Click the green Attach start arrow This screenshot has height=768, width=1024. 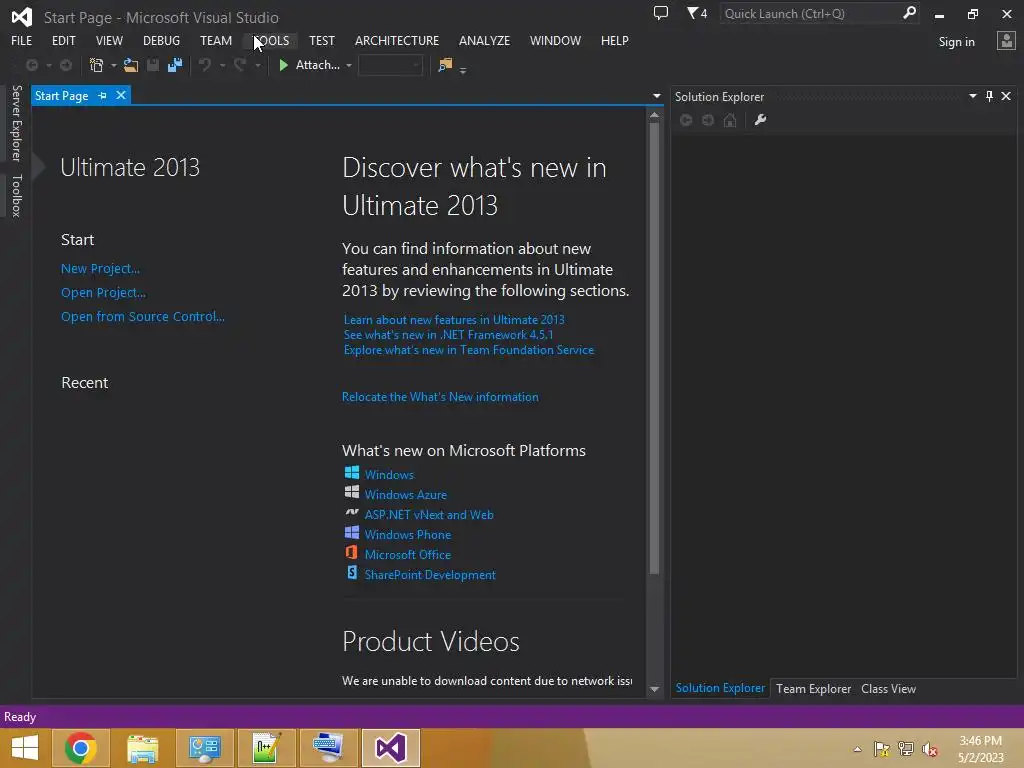coord(283,65)
